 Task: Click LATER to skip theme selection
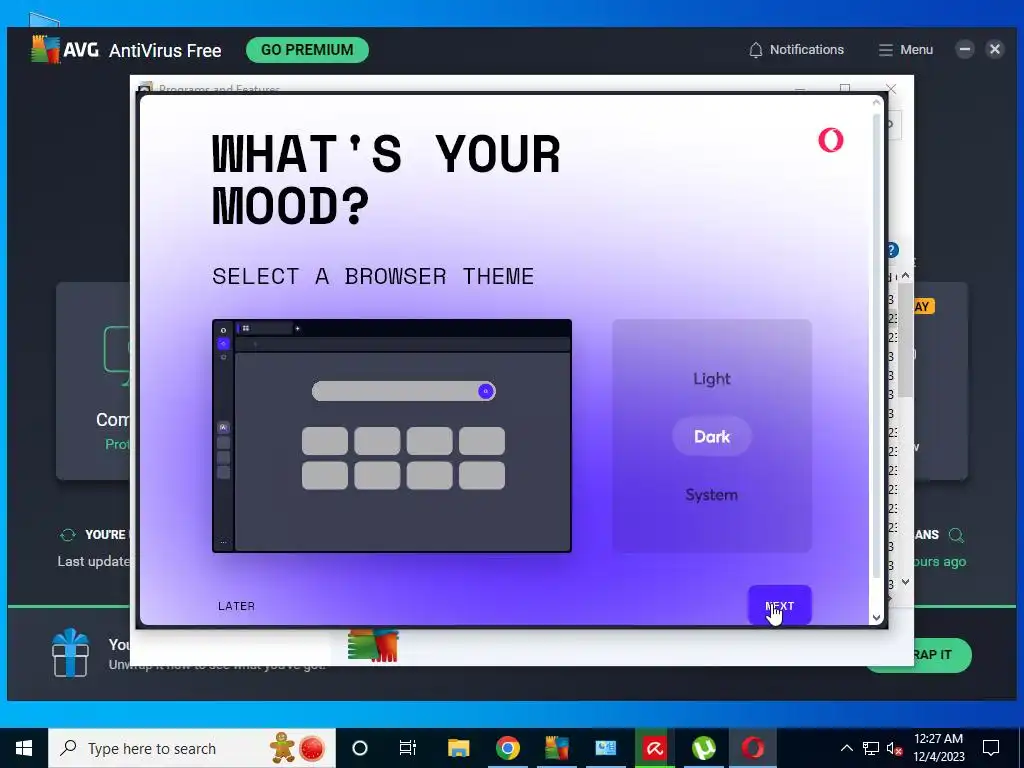coord(236,606)
